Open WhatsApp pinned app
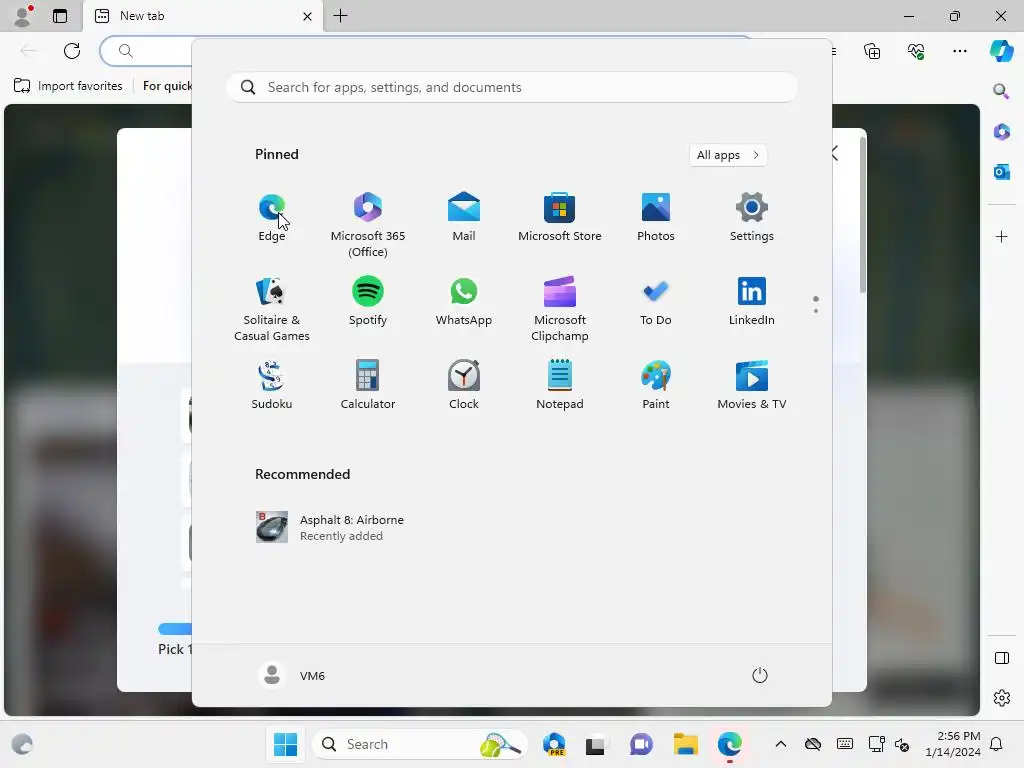This screenshot has width=1024, height=768. [x=464, y=302]
